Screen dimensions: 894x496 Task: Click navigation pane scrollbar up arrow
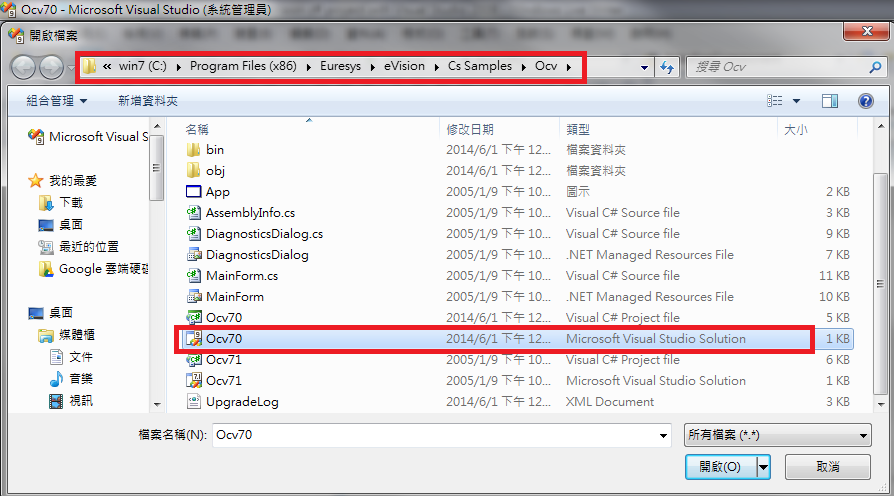(x=157, y=126)
